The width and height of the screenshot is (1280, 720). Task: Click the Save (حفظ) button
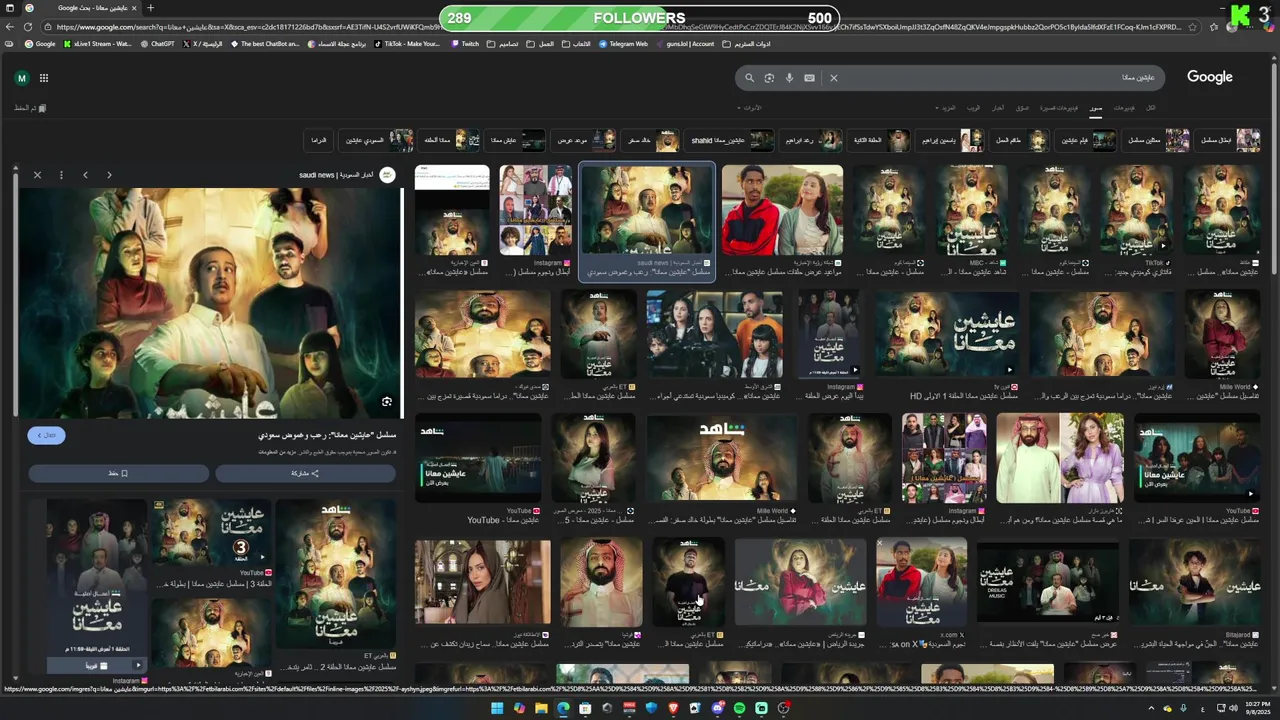118,473
